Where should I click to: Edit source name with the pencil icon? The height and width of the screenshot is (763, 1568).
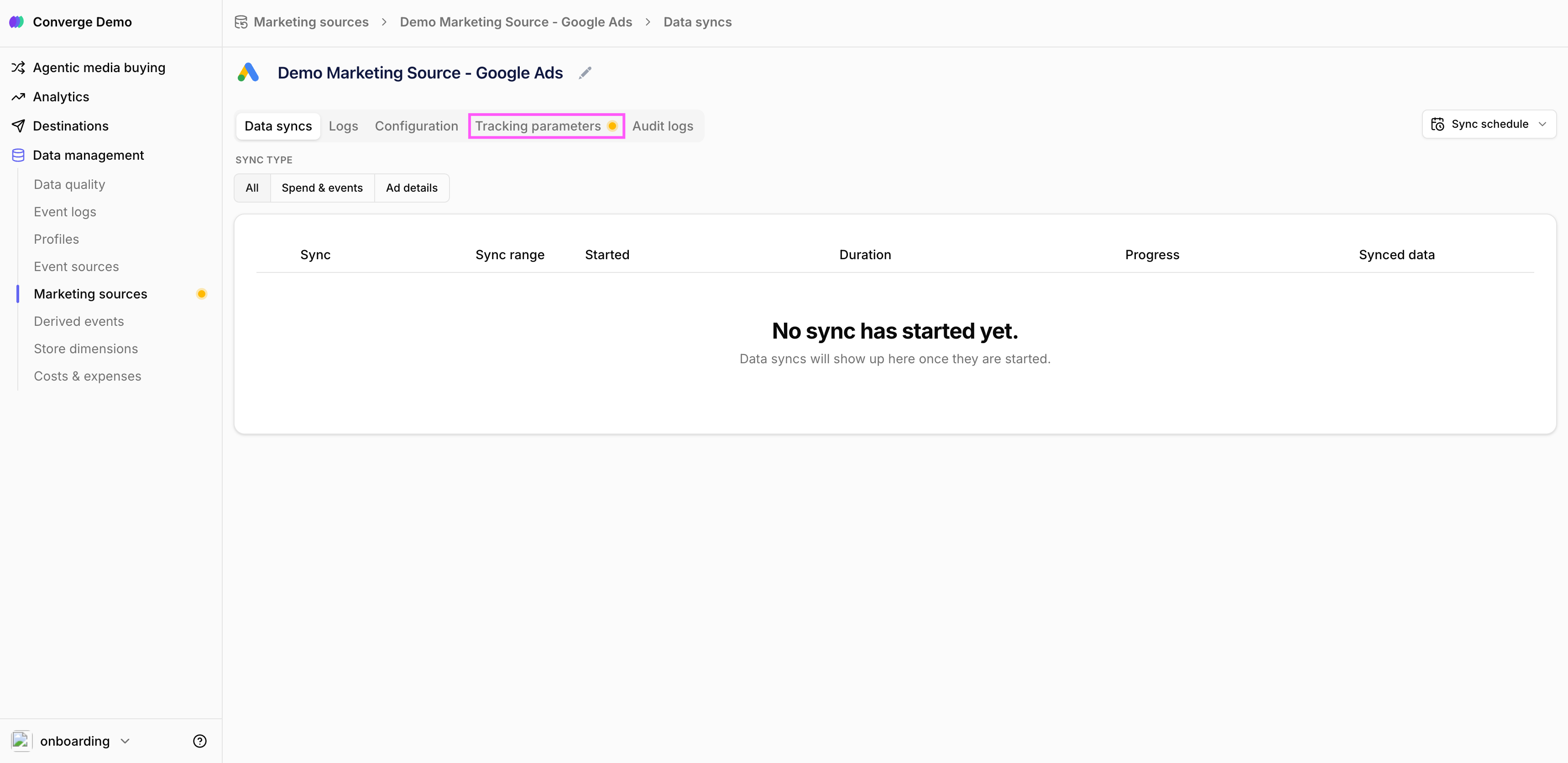(585, 73)
